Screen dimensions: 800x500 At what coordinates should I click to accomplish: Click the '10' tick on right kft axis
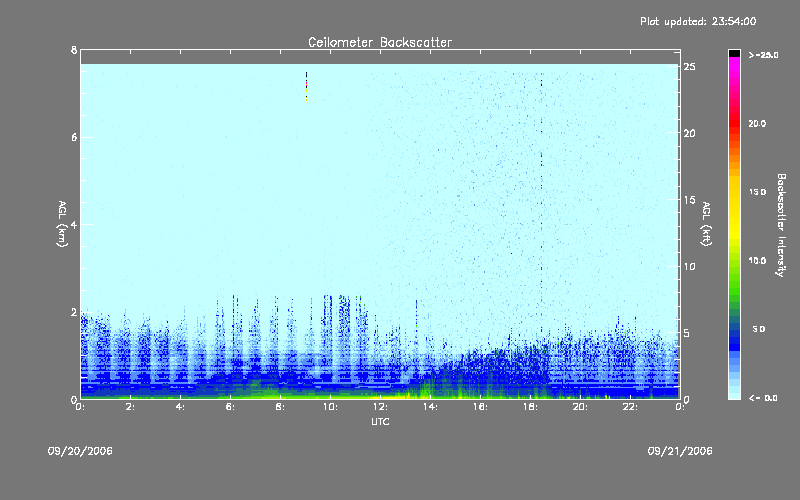[x=689, y=266]
